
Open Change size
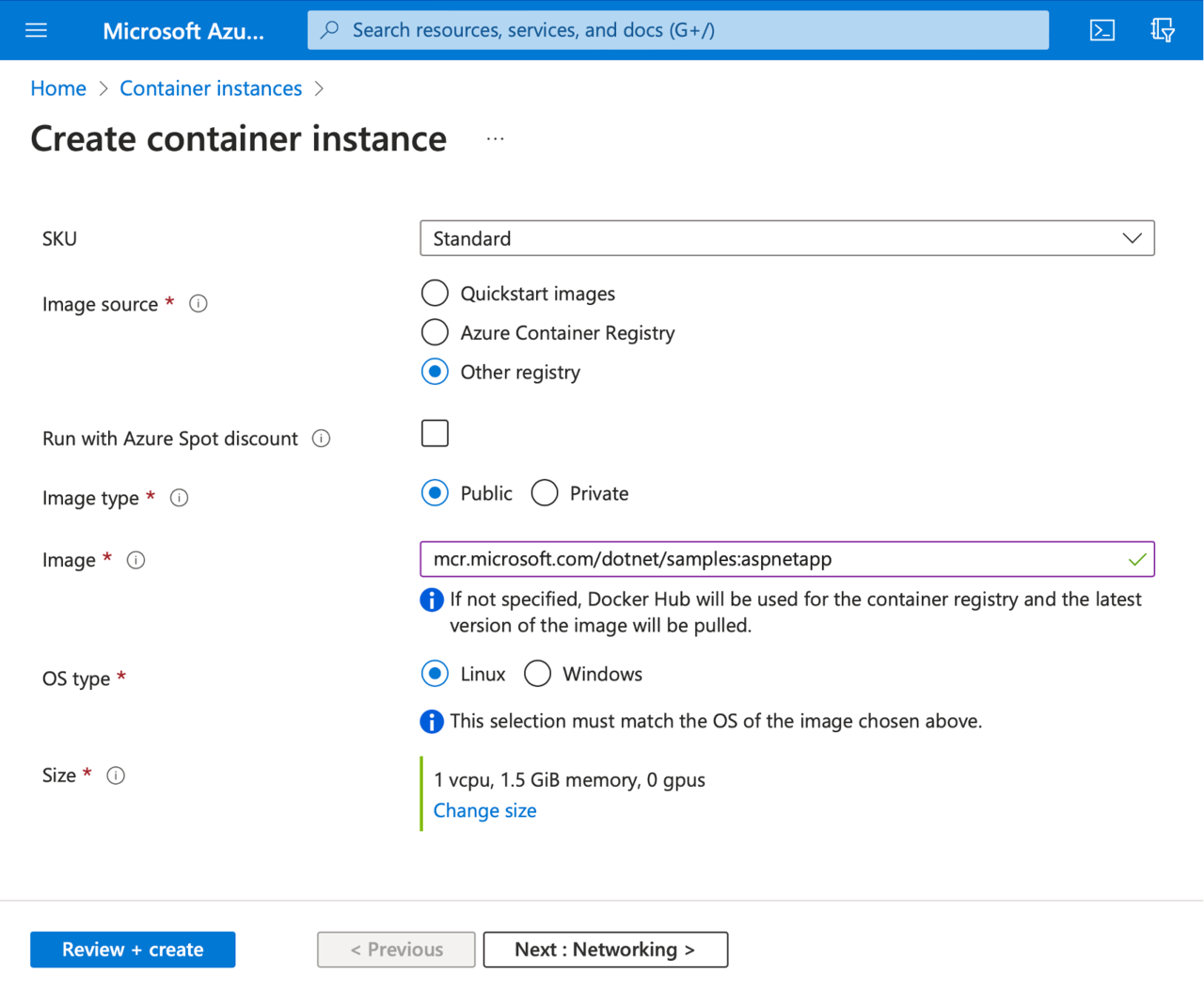[x=484, y=810]
